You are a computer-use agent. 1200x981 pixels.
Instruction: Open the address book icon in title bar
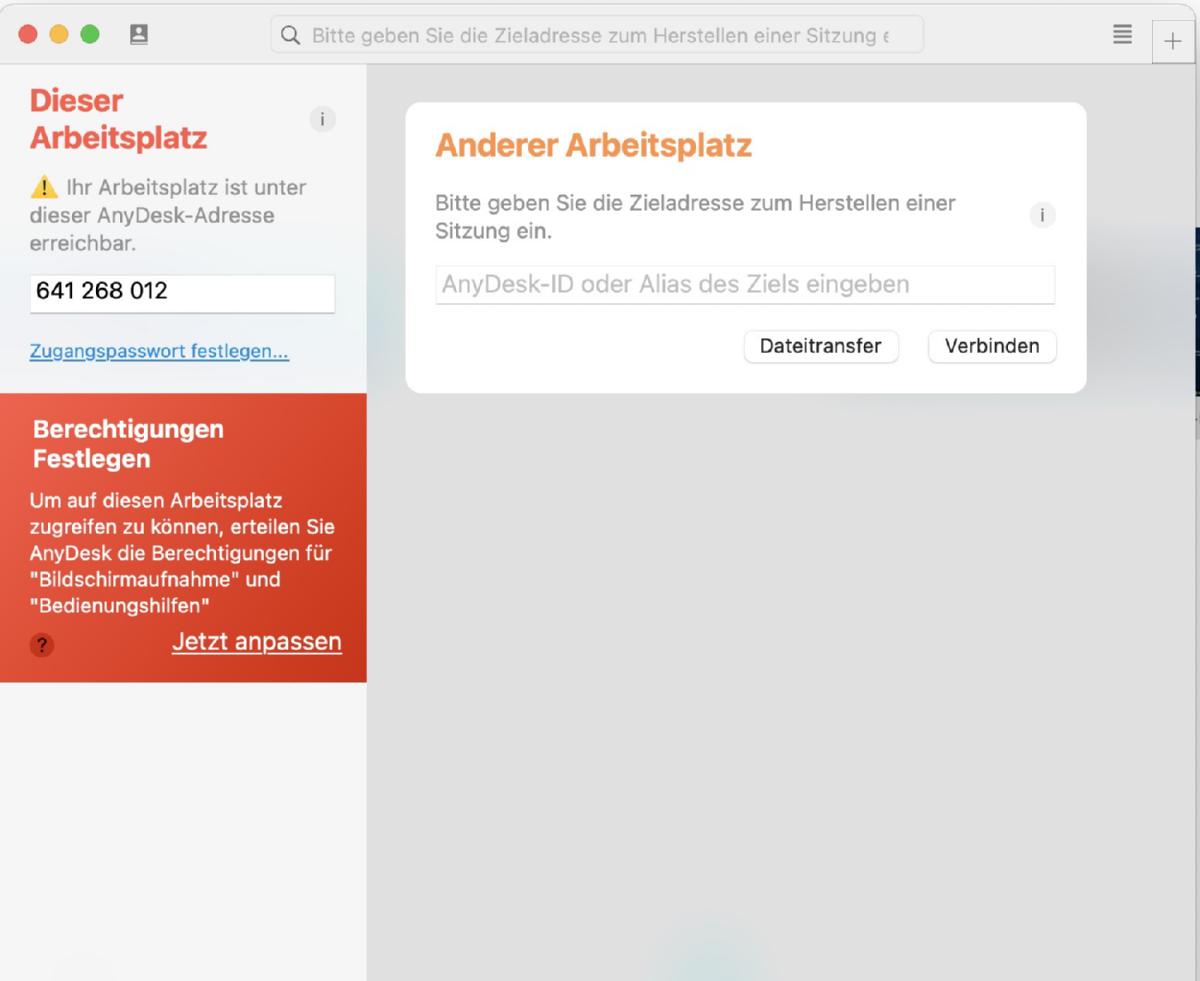tap(139, 34)
